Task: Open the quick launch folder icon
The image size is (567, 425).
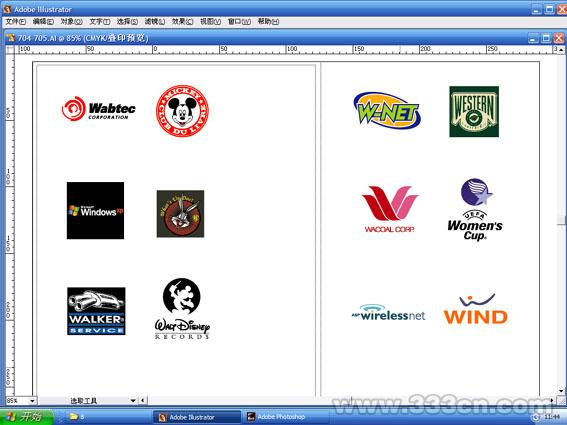Action: pyautogui.click(x=73, y=417)
